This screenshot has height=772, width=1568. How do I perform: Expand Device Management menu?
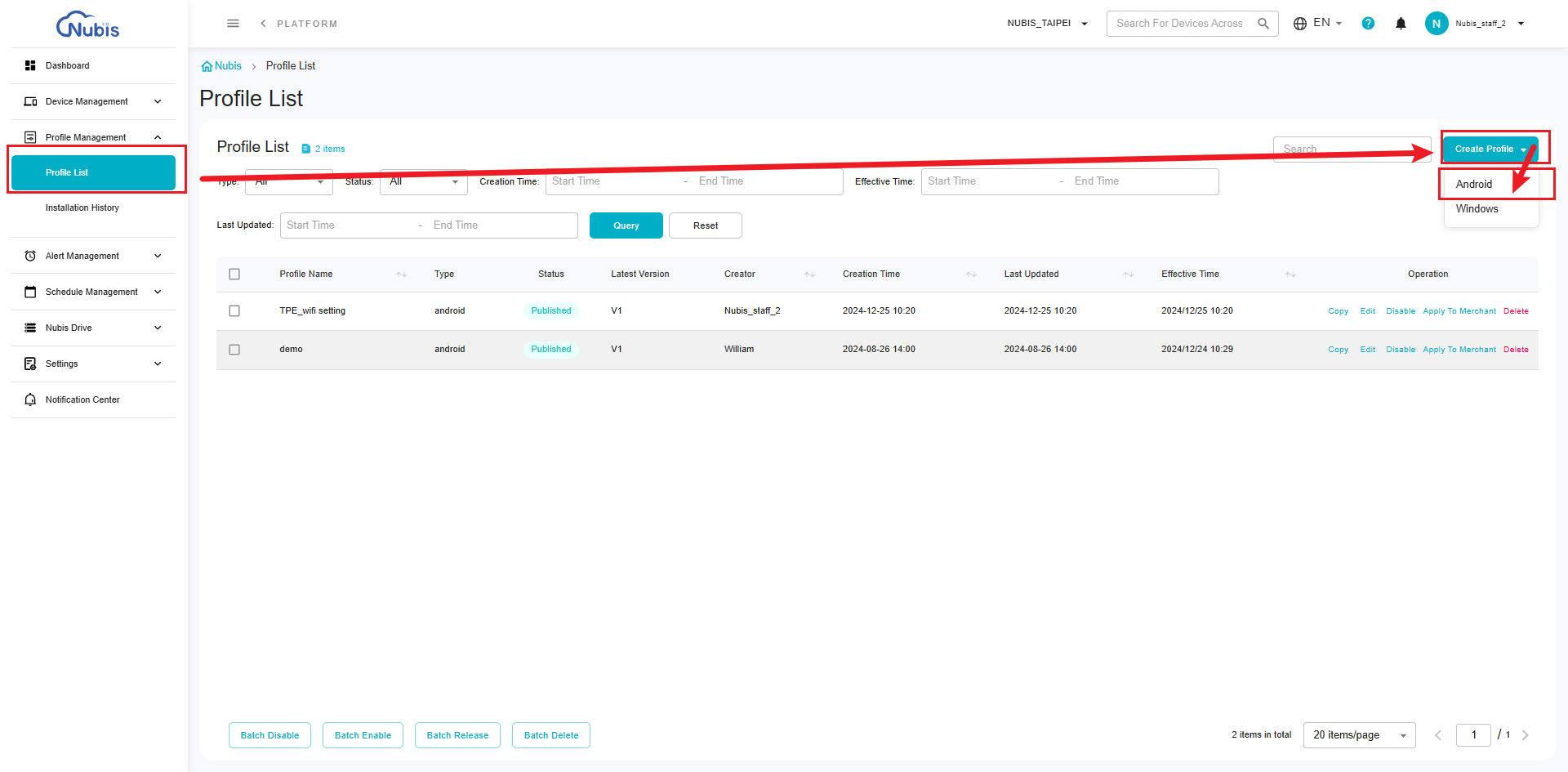coord(158,101)
